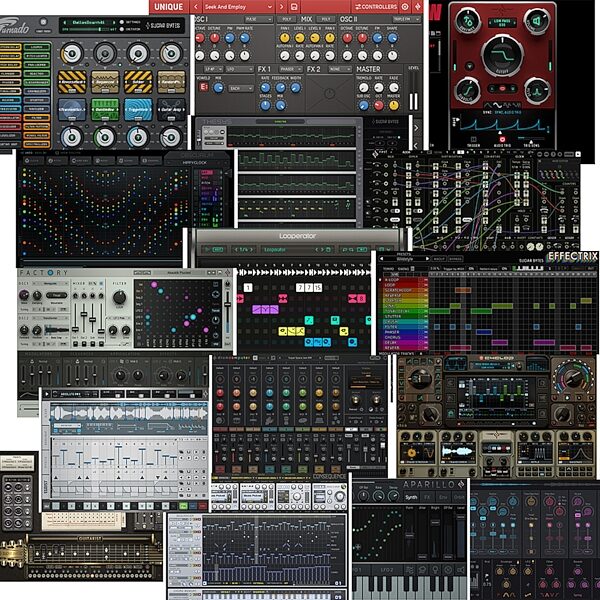Viewport: 600px width, 600px height.
Task: Click the round button beside Turnado logo
Action: 43,22
